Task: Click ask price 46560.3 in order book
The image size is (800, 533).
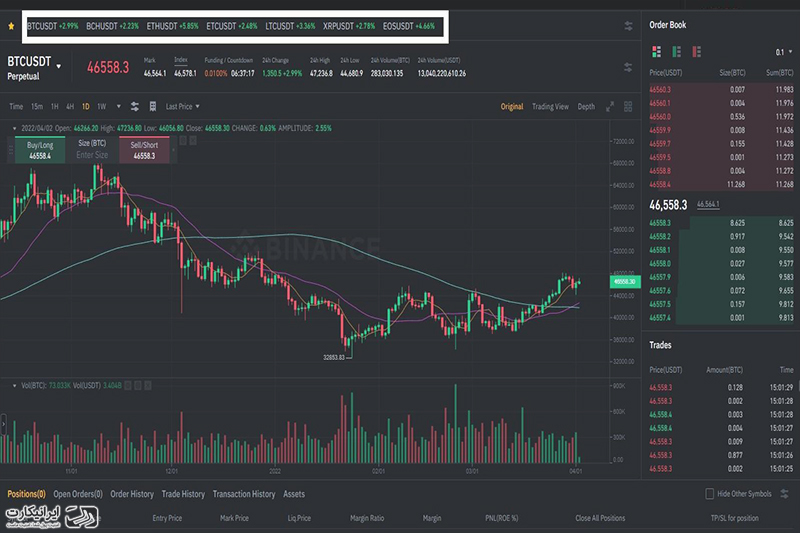Action: (660, 89)
